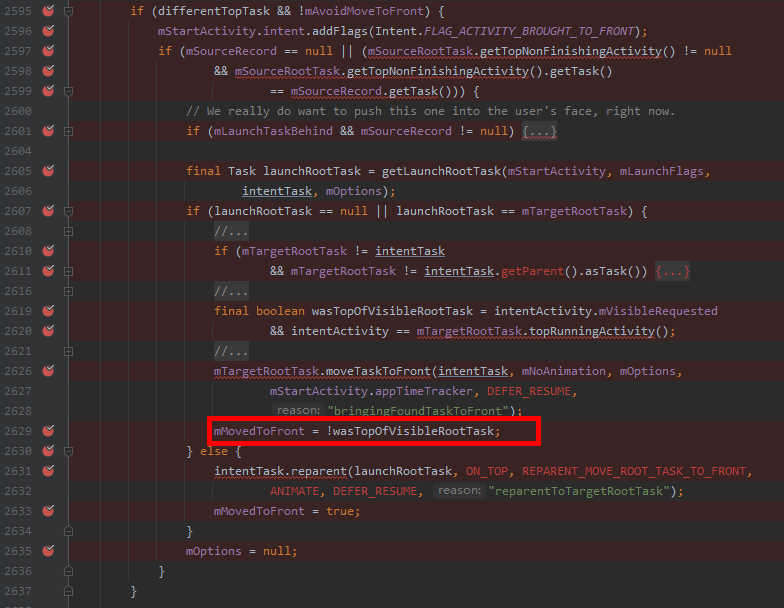Click line number 2632 in the gutter
Viewport: 784px width, 608px height.
(18, 491)
